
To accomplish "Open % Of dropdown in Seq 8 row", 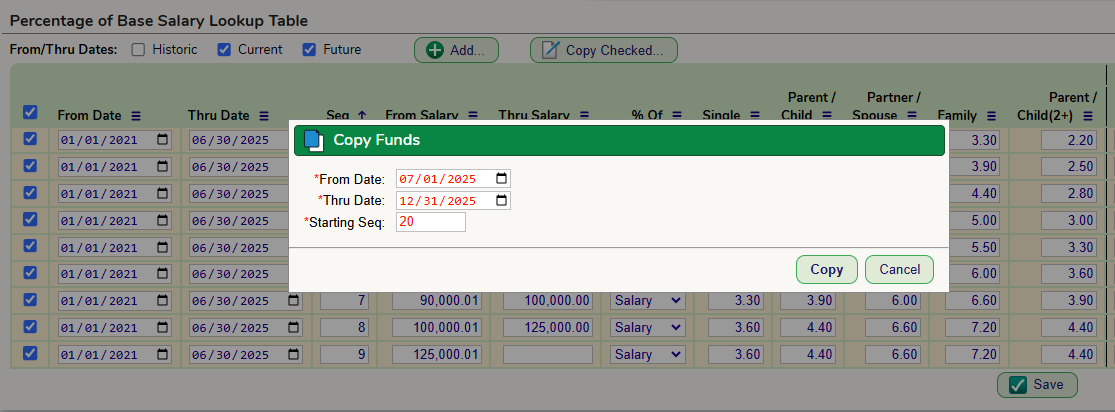I will (648, 328).
